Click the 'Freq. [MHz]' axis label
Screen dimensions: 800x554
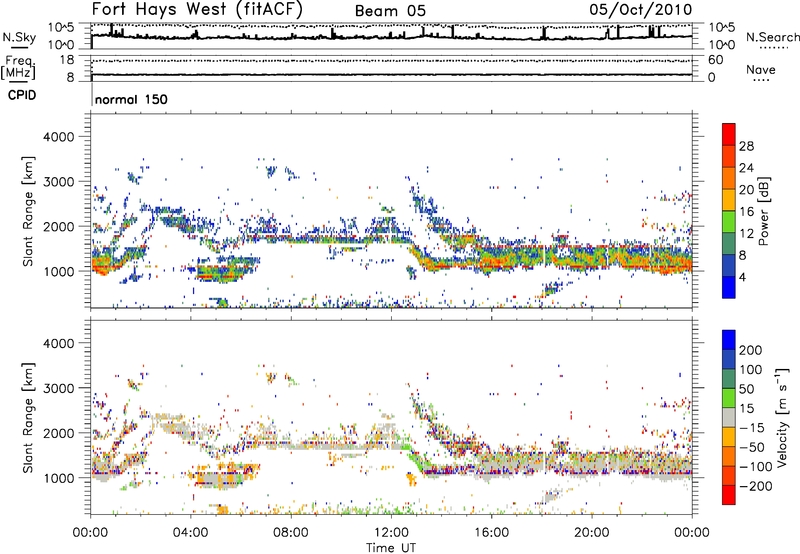point(18,68)
